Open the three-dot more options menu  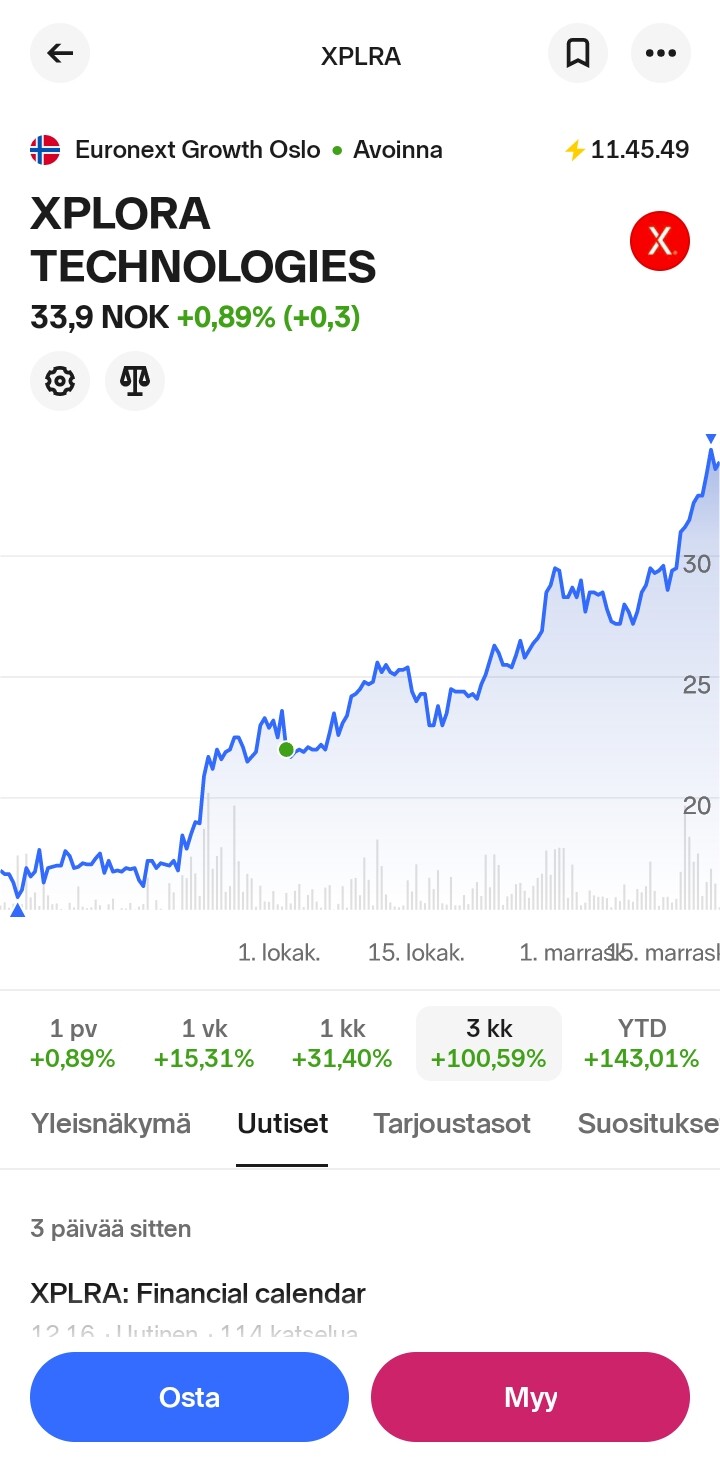tap(661, 53)
